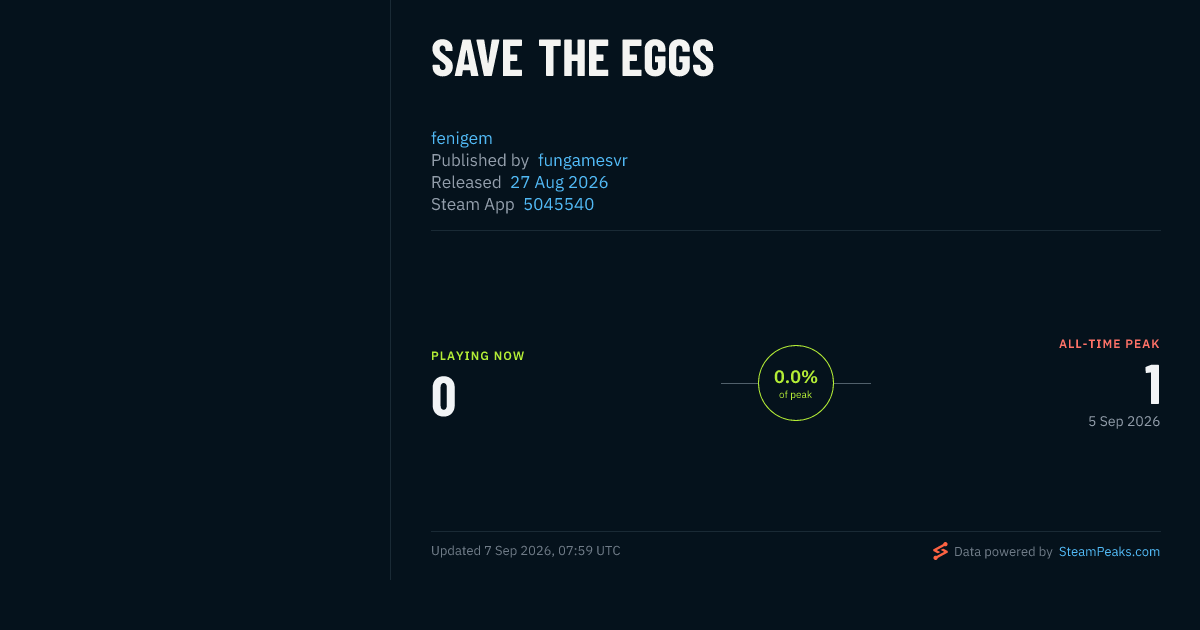Click the ALL-TIME PEAK label
Screen dimensions: 1200x630
click(x=1110, y=344)
